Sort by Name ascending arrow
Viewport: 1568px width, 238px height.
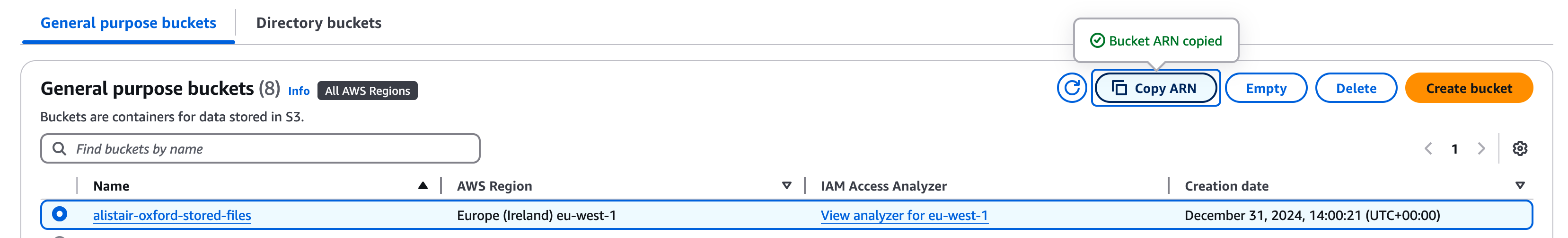[423, 185]
